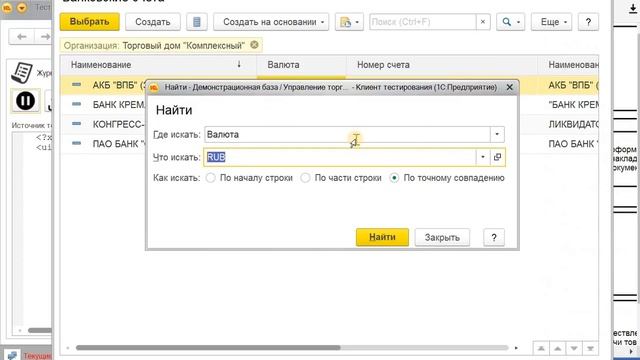Click the Создать button
The image size is (640, 360).
pyautogui.click(x=153, y=22)
